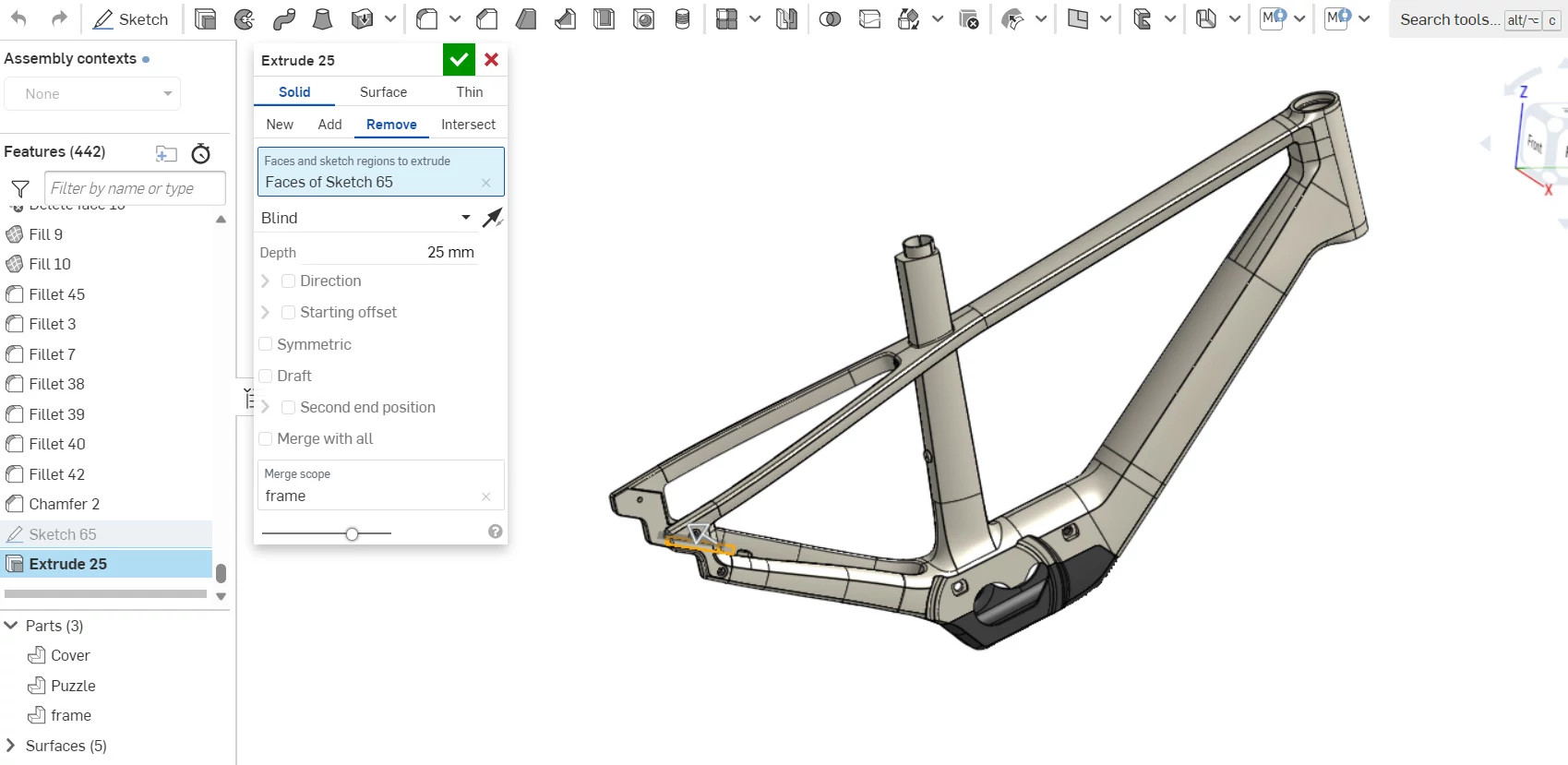
Task: Enable the Symmetric checkbox
Action: 266,344
